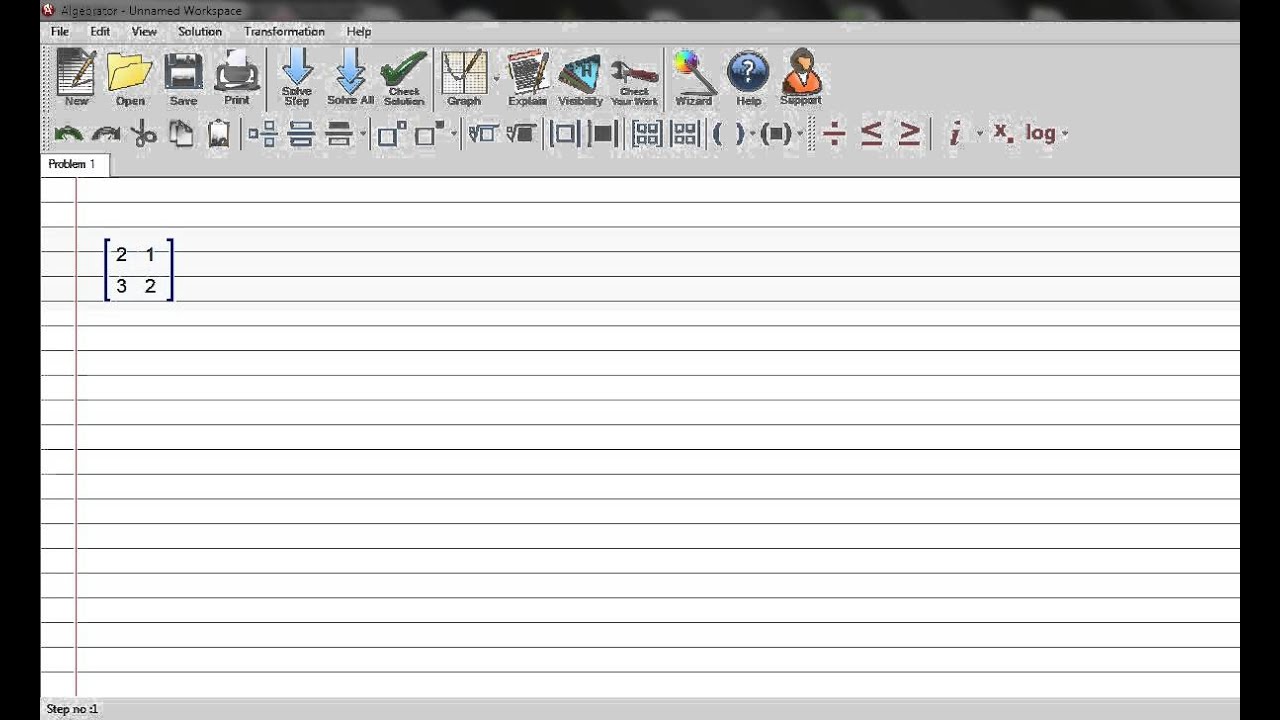This screenshot has height=720, width=1280.
Task: Open the View menu
Action: click(144, 31)
